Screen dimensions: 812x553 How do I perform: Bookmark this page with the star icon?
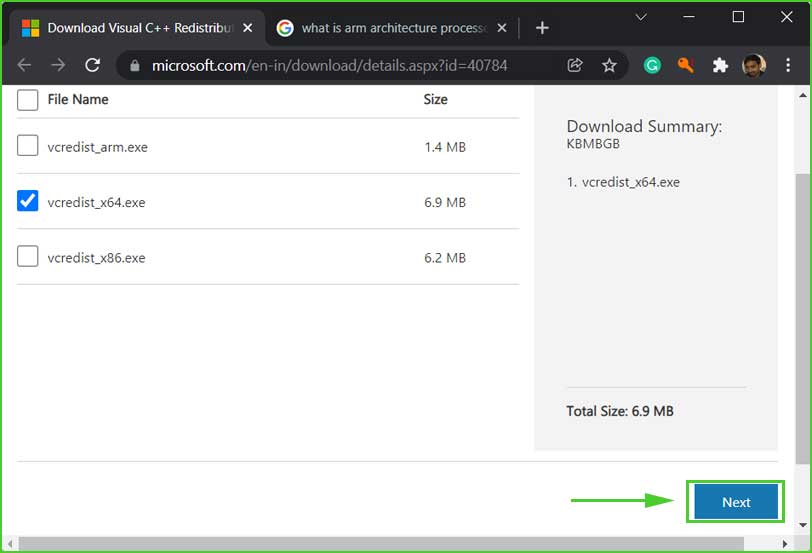pos(609,65)
